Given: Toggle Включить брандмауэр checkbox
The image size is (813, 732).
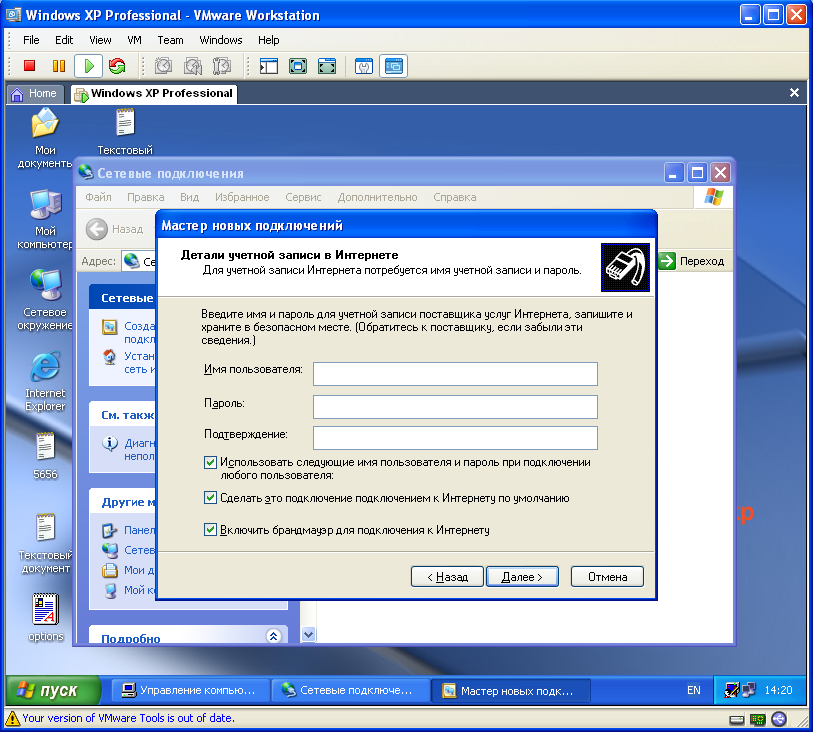Looking at the screenshot, I should [x=210, y=529].
